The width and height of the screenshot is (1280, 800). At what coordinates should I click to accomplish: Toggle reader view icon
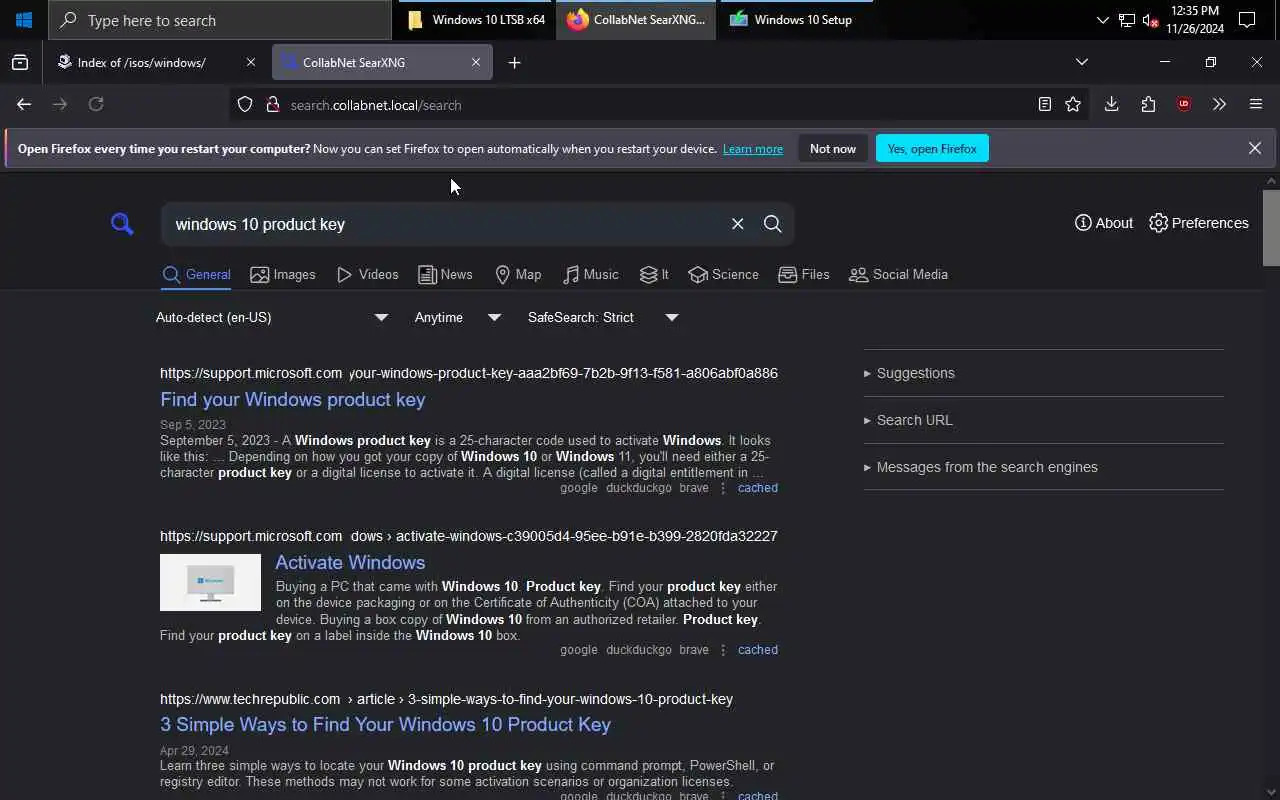(x=1044, y=104)
